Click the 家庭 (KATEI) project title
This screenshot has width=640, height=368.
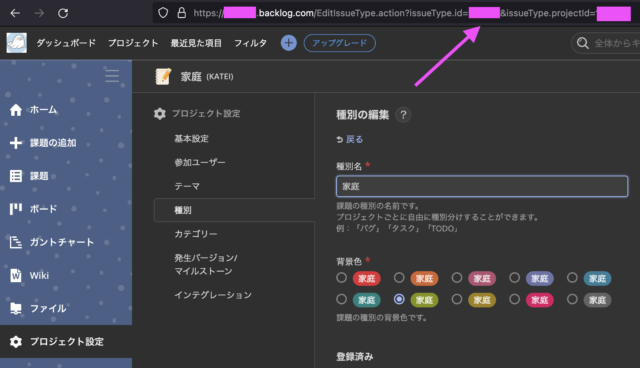click(x=207, y=76)
